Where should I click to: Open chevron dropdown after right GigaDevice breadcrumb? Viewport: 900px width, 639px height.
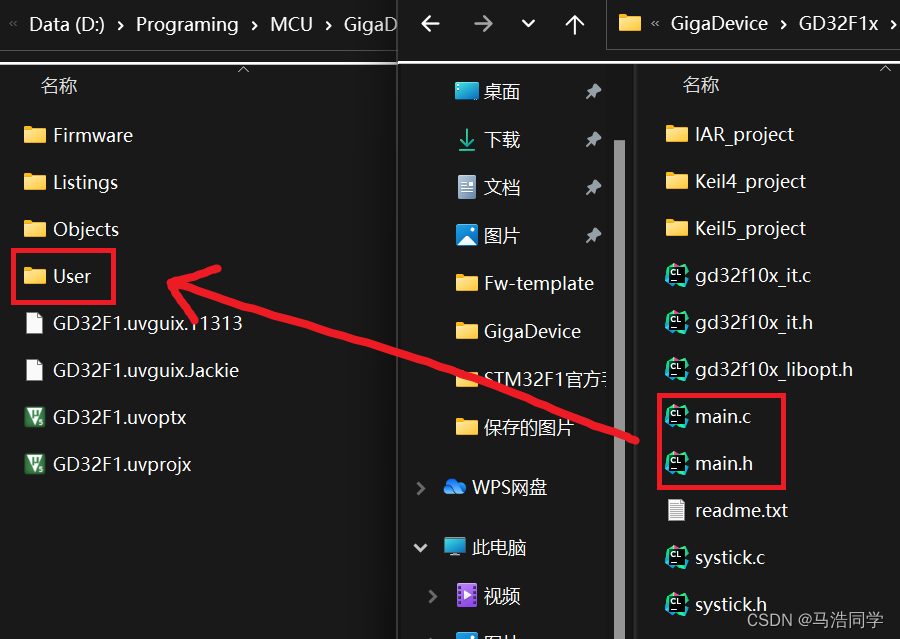(x=783, y=24)
